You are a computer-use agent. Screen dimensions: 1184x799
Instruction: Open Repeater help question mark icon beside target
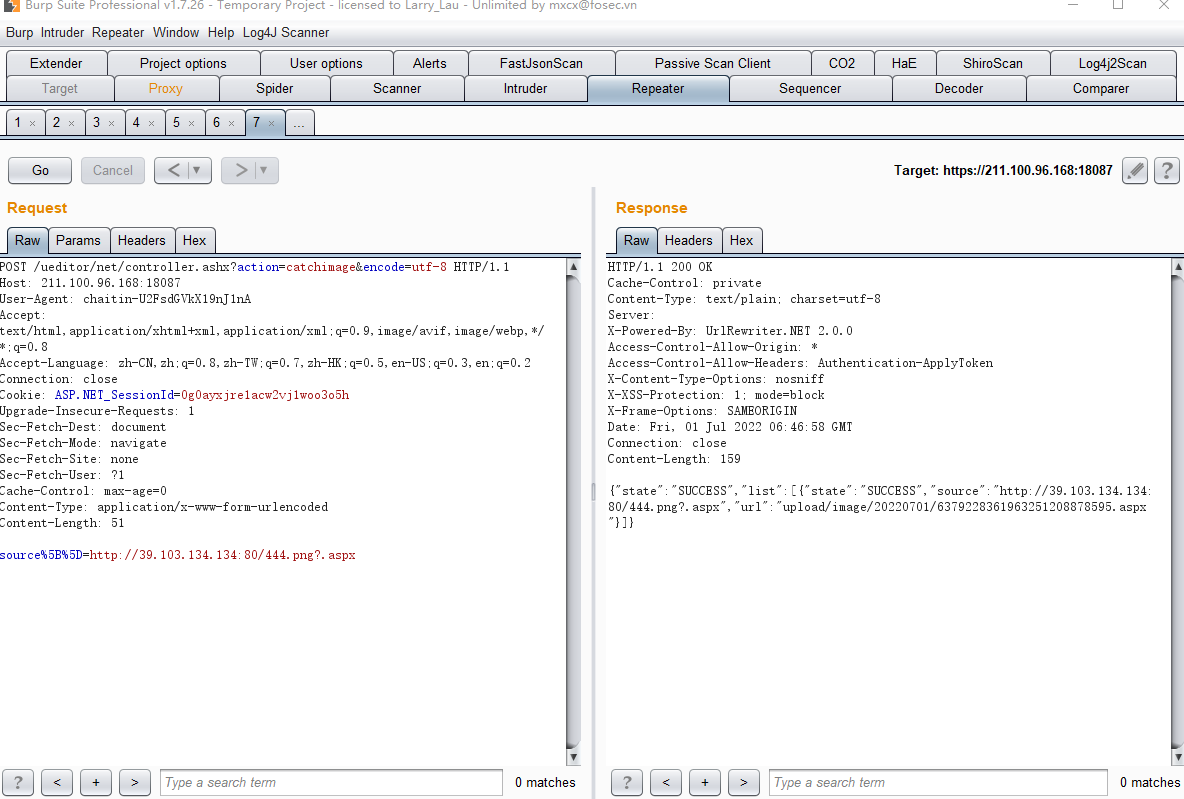coord(1167,171)
